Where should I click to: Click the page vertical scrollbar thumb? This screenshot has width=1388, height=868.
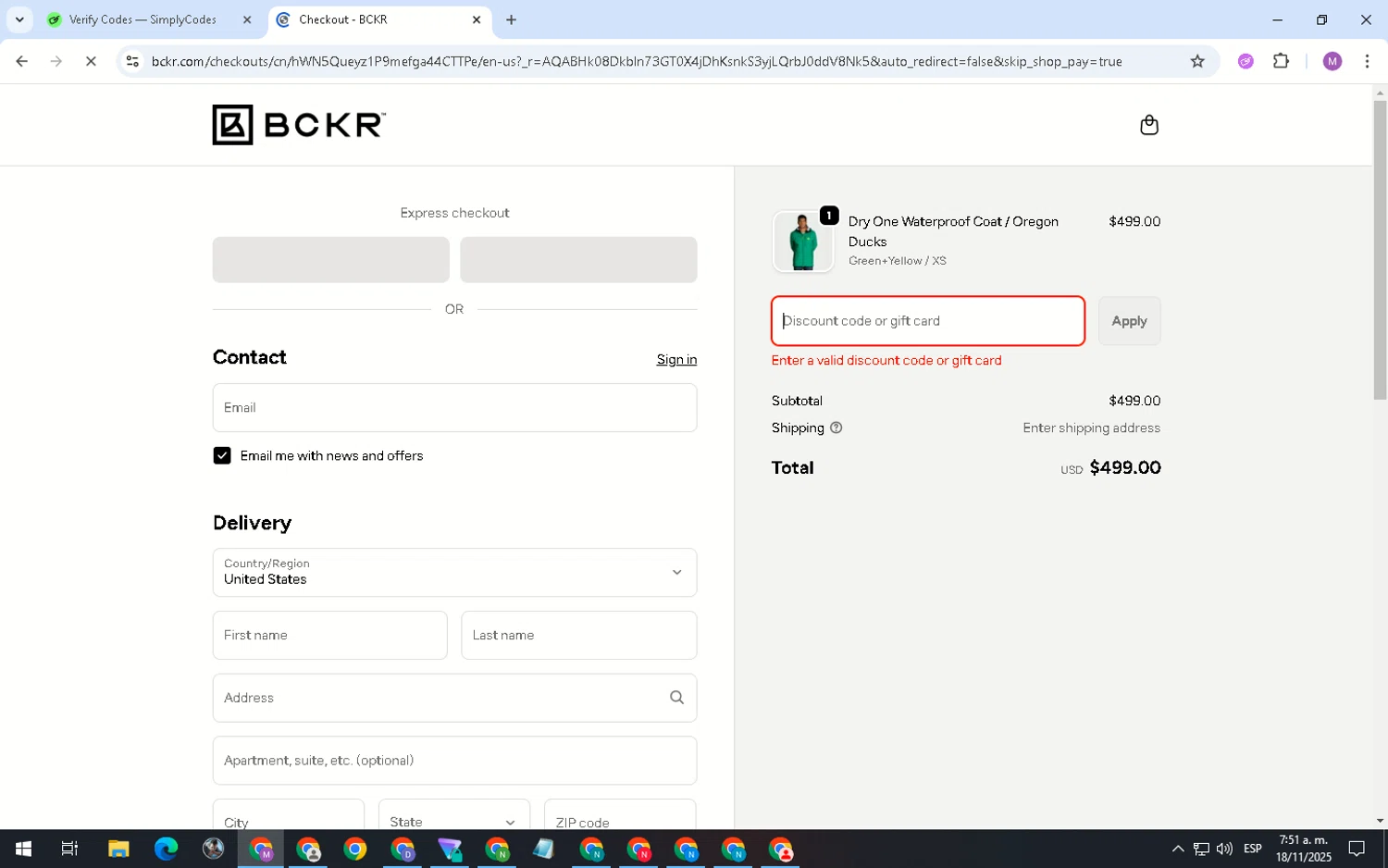1380,250
